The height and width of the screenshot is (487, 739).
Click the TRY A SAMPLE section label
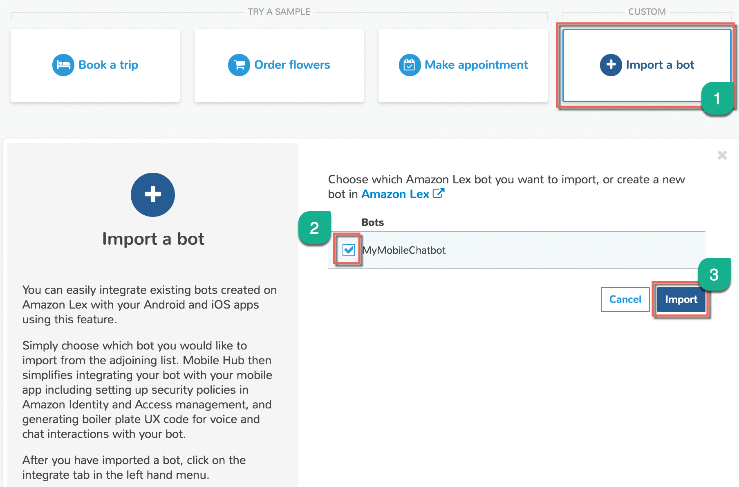[279, 12]
